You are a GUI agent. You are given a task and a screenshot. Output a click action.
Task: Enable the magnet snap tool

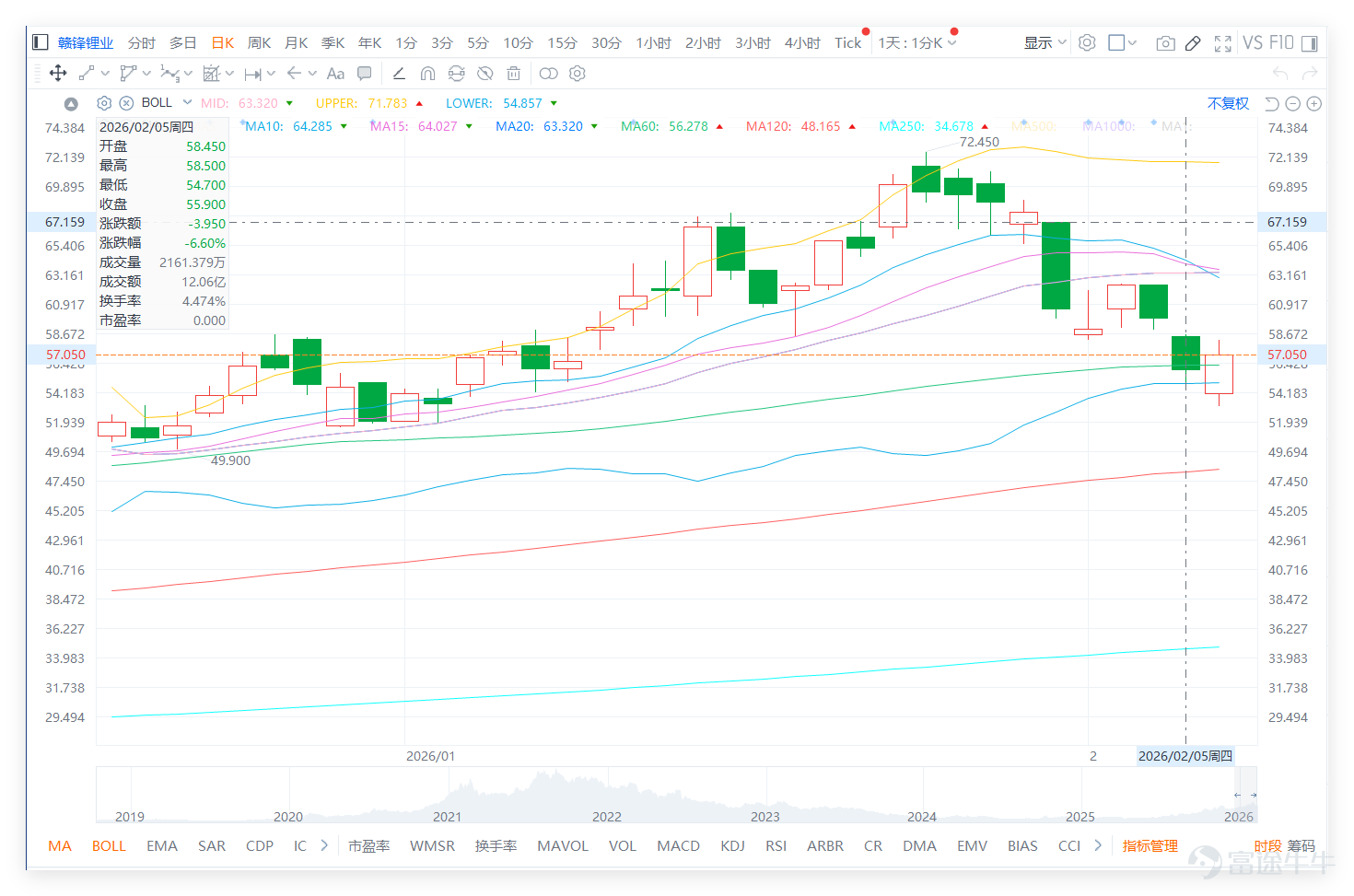pyautogui.click(x=427, y=73)
